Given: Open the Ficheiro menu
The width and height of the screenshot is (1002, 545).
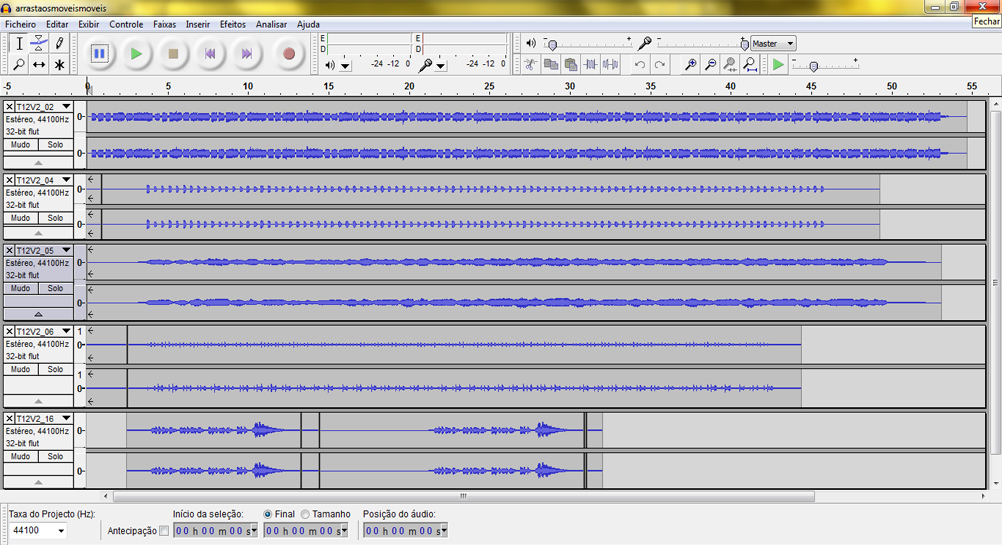Looking at the screenshot, I should pos(20,24).
